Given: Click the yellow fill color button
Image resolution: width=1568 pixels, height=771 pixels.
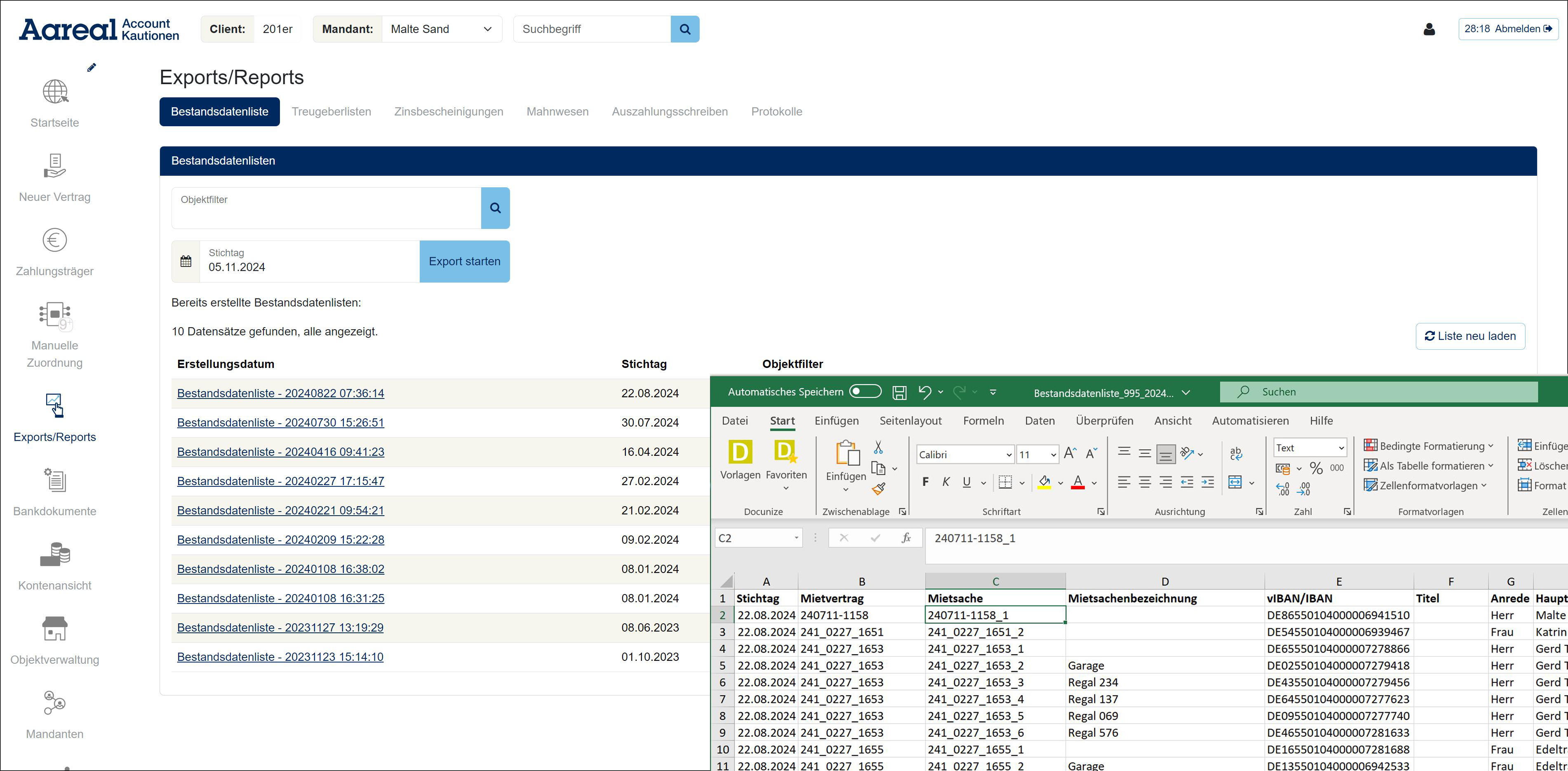Looking at the screenshot, I should [1044, 482].
